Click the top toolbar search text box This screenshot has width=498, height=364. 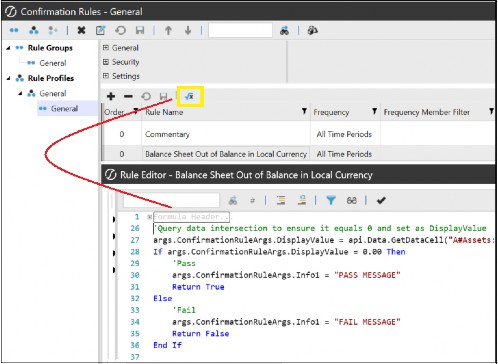tap(240, 31)
